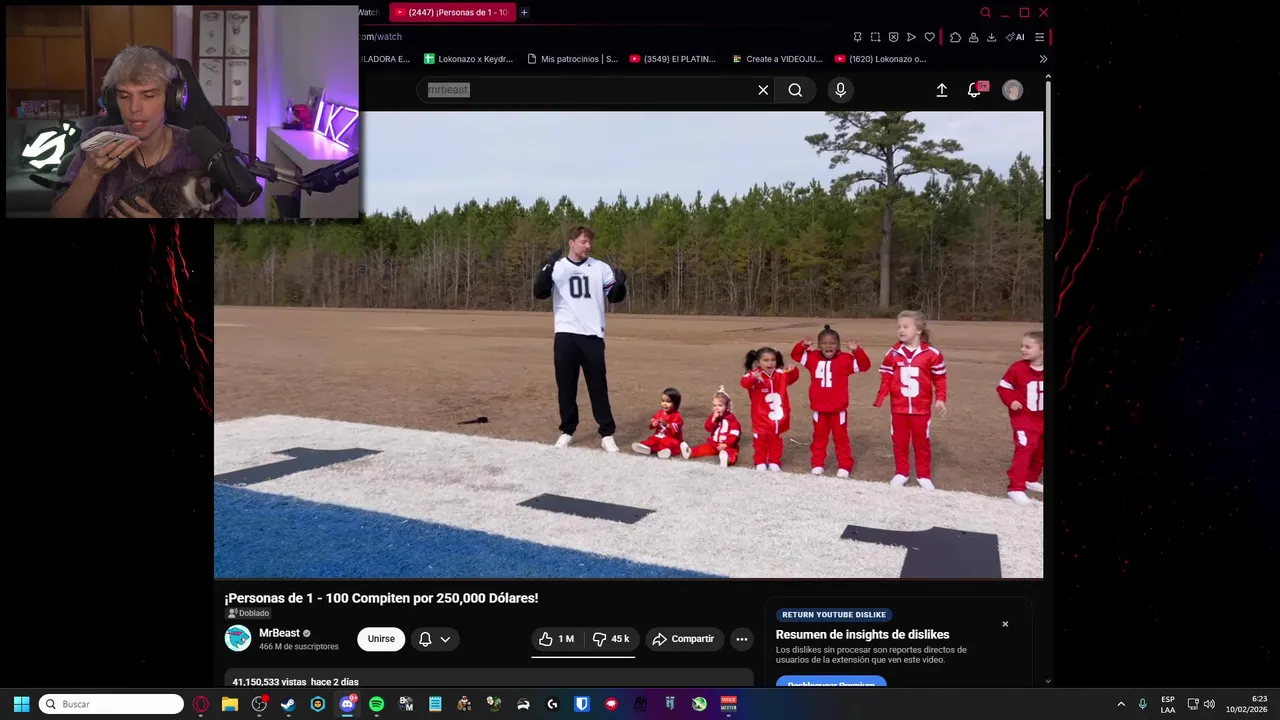This screenshot has width=1280, height=720.
Task: Click the '41,150,533 vistas hace 2 días' text
Action: coord(295,682)
